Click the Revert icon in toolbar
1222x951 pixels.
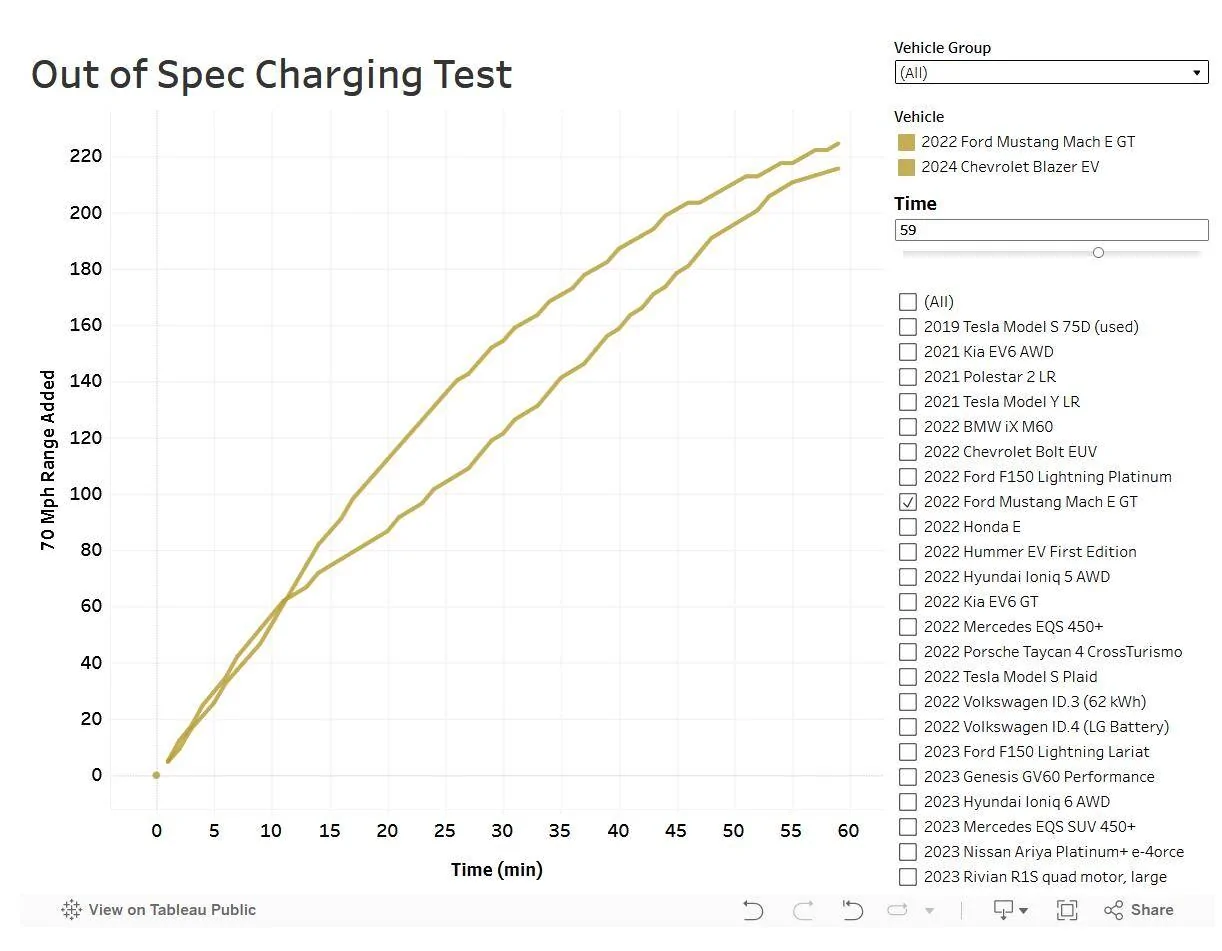pos(852,910)
